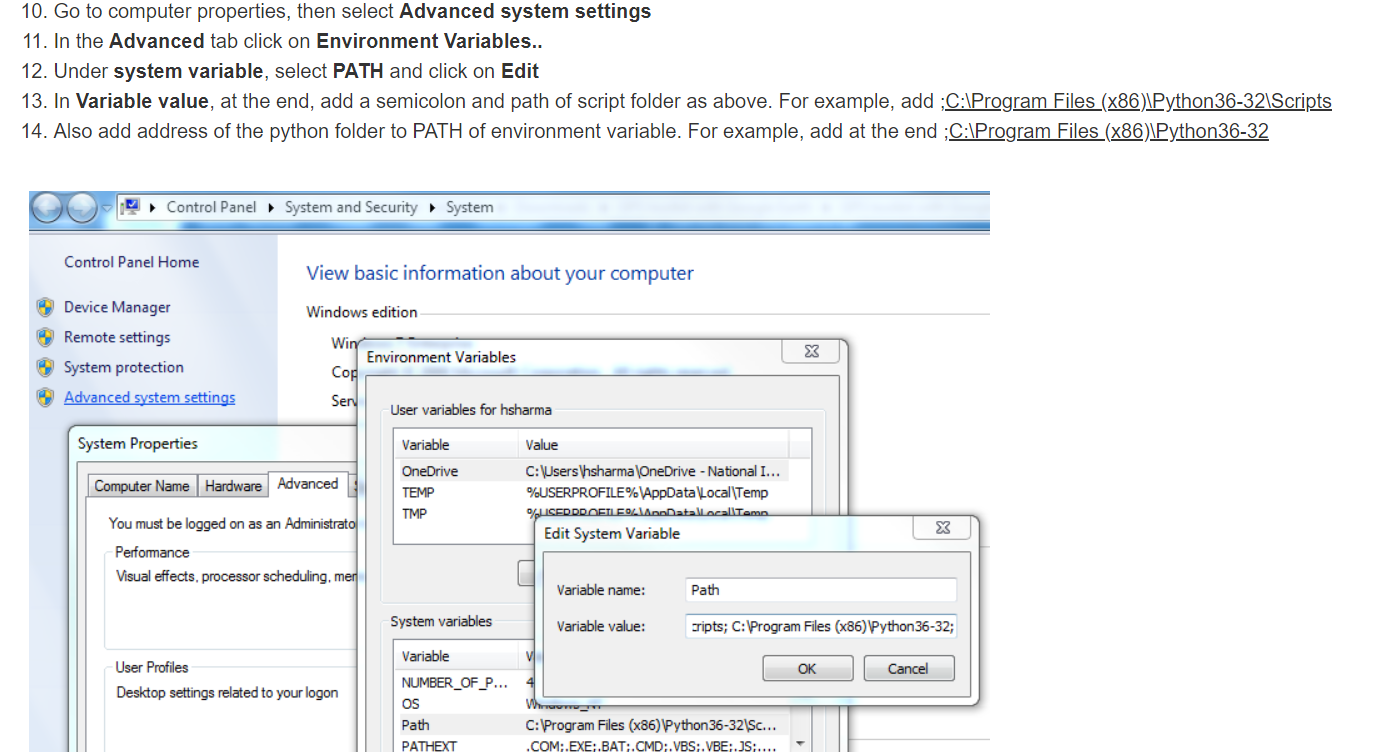Screen dimensions: 1400x752
Task: Click the Device Manager shield icon
Action: pos(46,307)
